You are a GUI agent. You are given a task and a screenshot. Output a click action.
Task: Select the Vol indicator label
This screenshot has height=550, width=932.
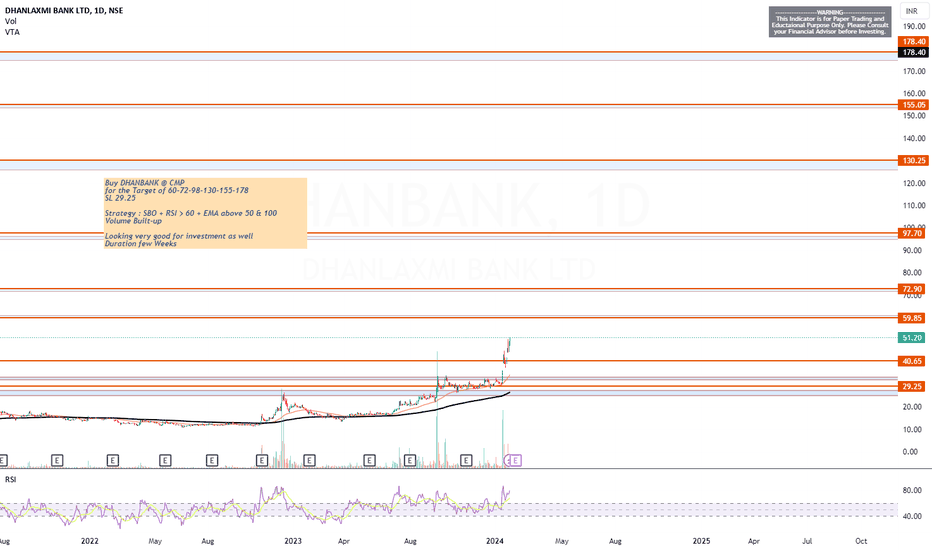point(11,21)
